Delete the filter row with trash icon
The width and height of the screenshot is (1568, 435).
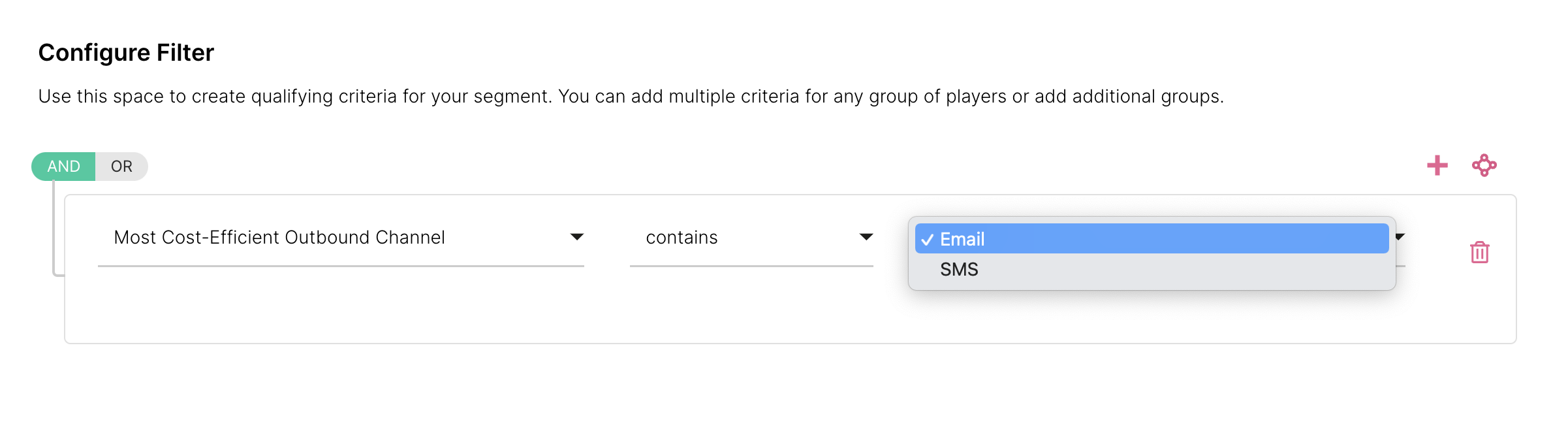tap(1479, 252)
